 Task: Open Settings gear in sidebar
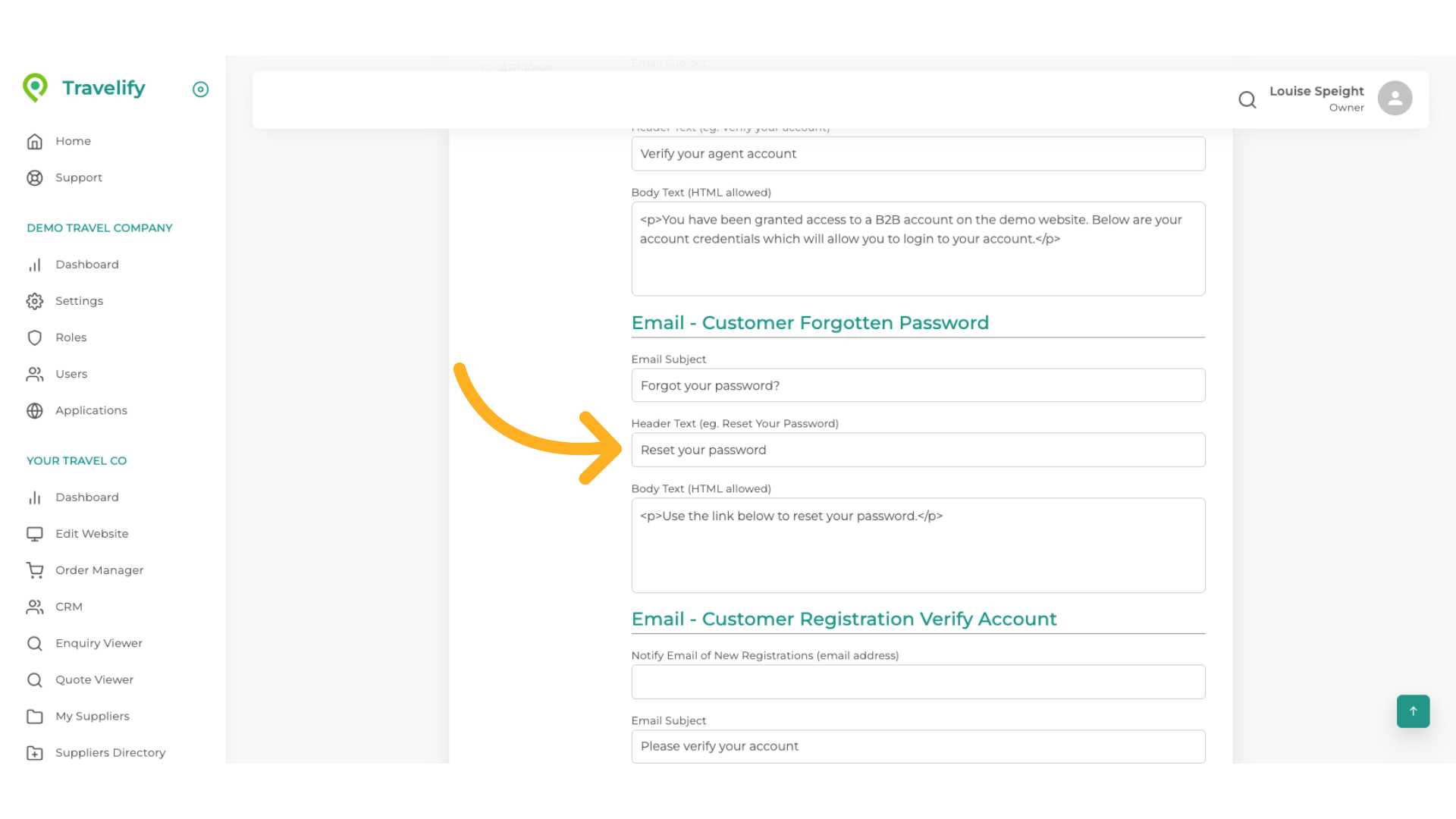pyautogui.click(x=79, y=301)
